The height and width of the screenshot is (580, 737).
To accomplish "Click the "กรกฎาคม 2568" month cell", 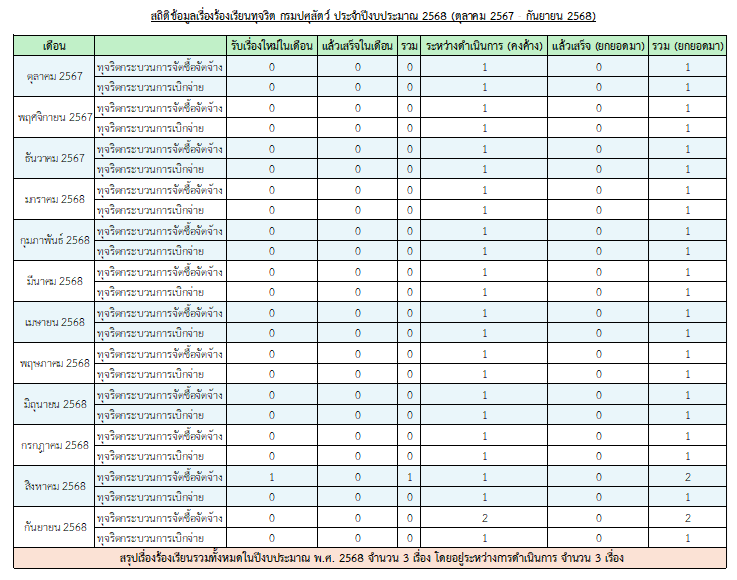I will point(54,445).
